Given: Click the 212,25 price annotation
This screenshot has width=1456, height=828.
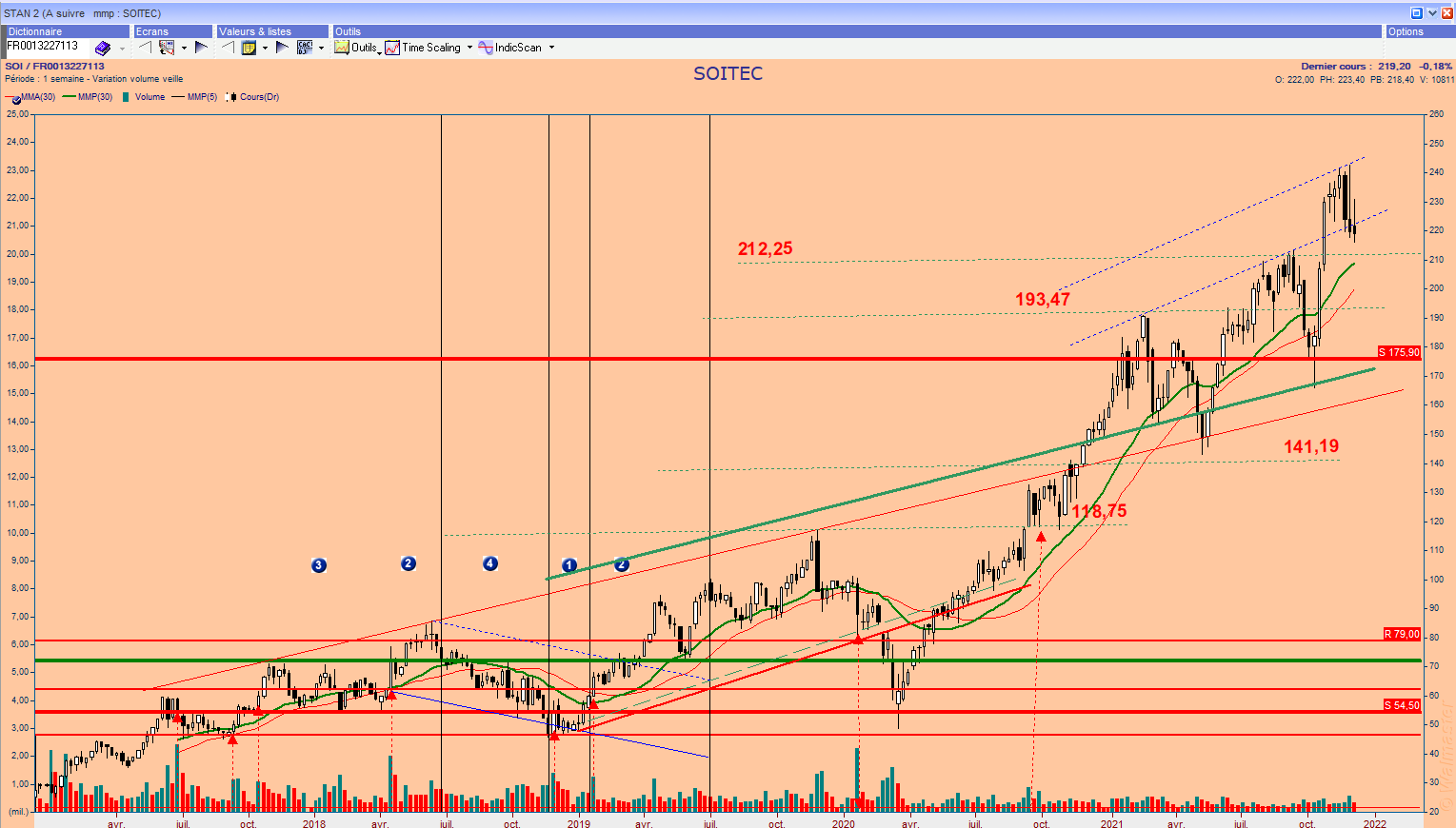Looking at the screenshot, I should (765, 249).
